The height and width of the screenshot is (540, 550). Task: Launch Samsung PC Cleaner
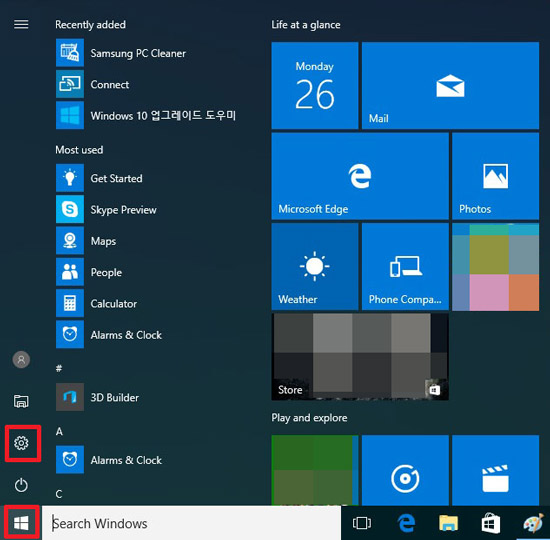coord(121,53)
